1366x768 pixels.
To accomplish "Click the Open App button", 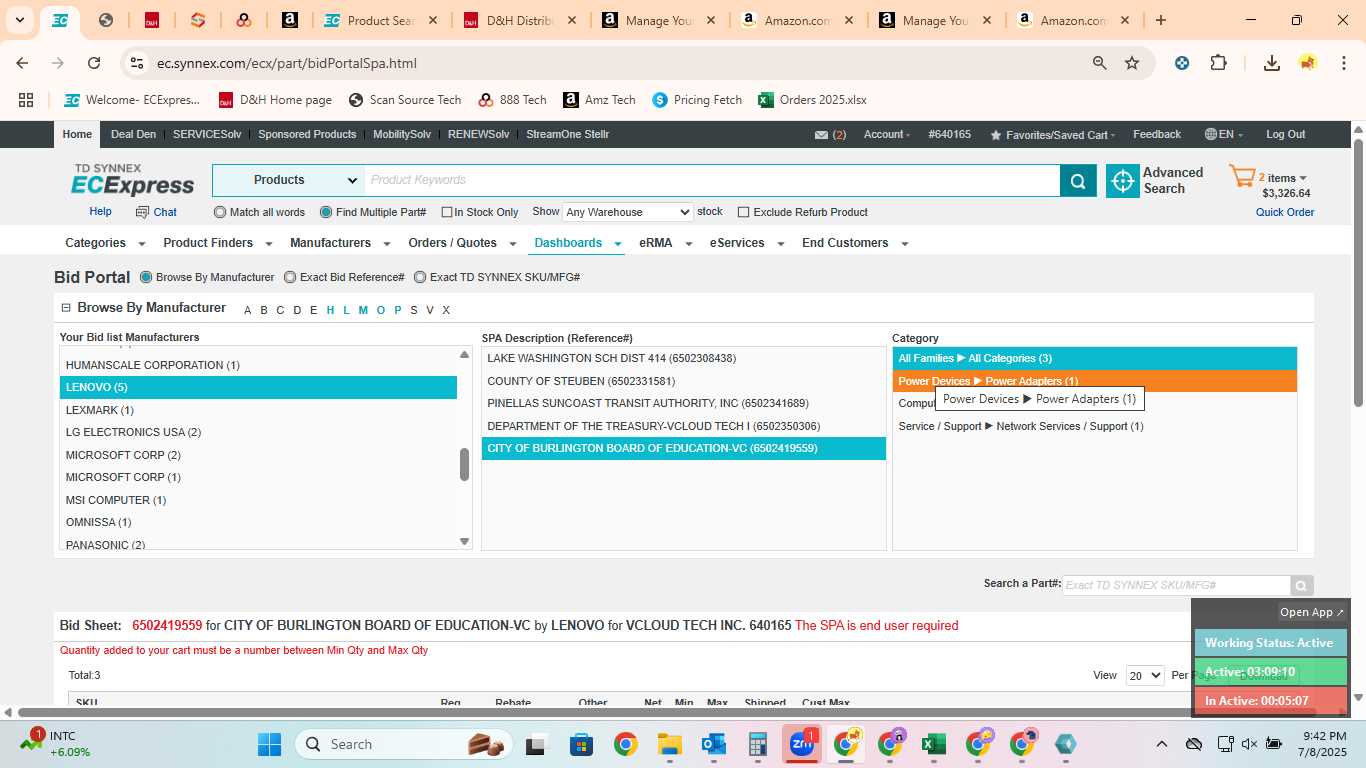I will [1312, 612].
